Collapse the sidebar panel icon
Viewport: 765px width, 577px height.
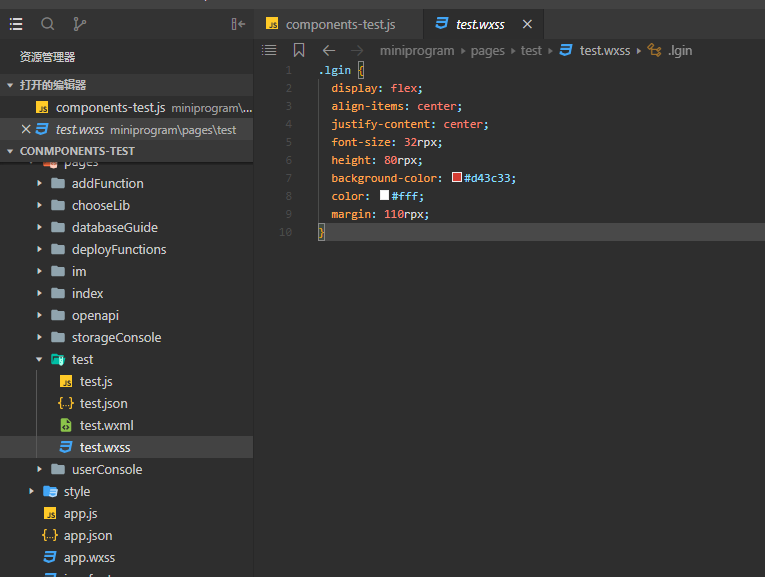coord(238,24)
